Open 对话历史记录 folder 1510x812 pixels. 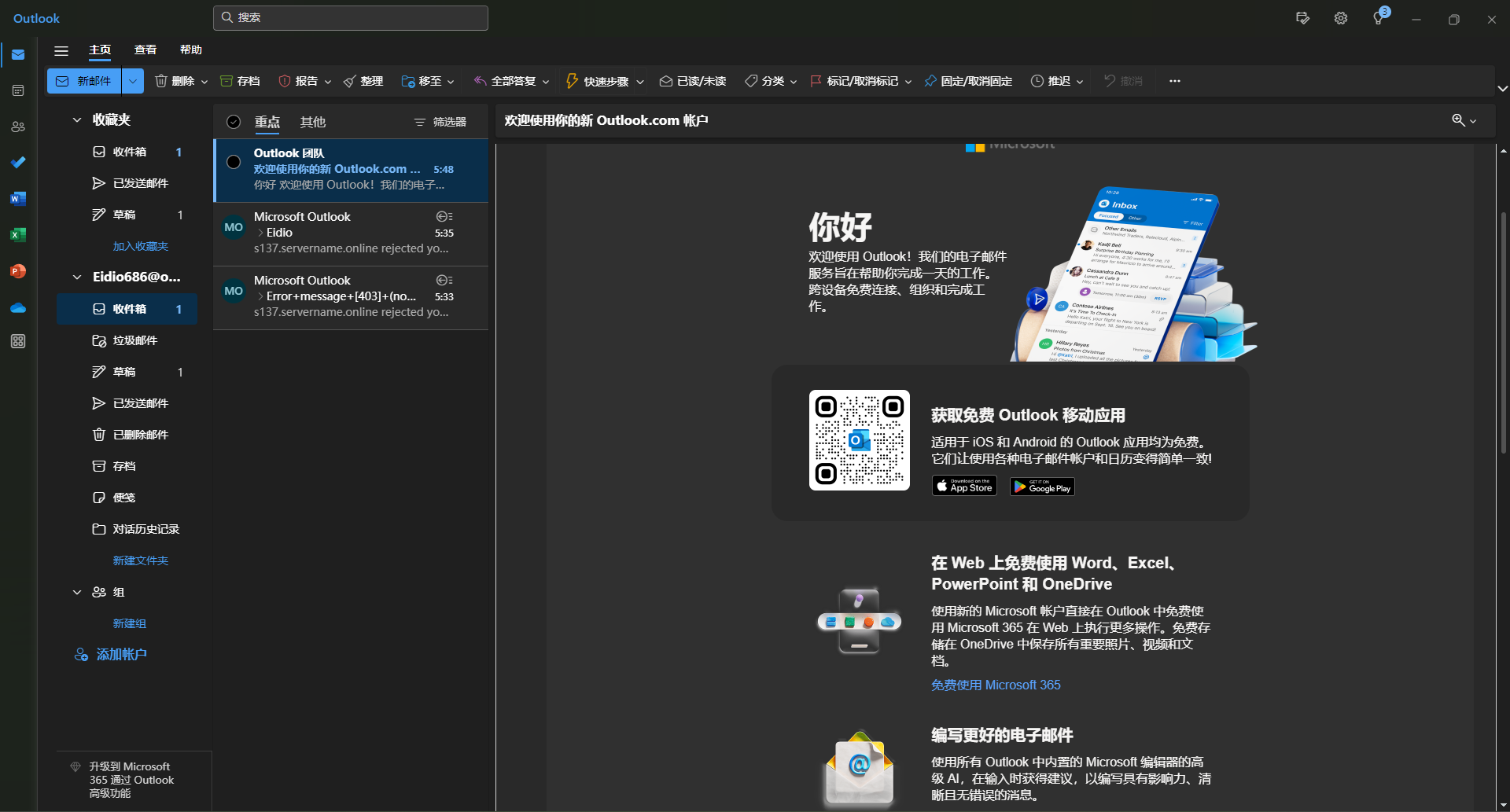pyautogui.click(x=127, y=529)
